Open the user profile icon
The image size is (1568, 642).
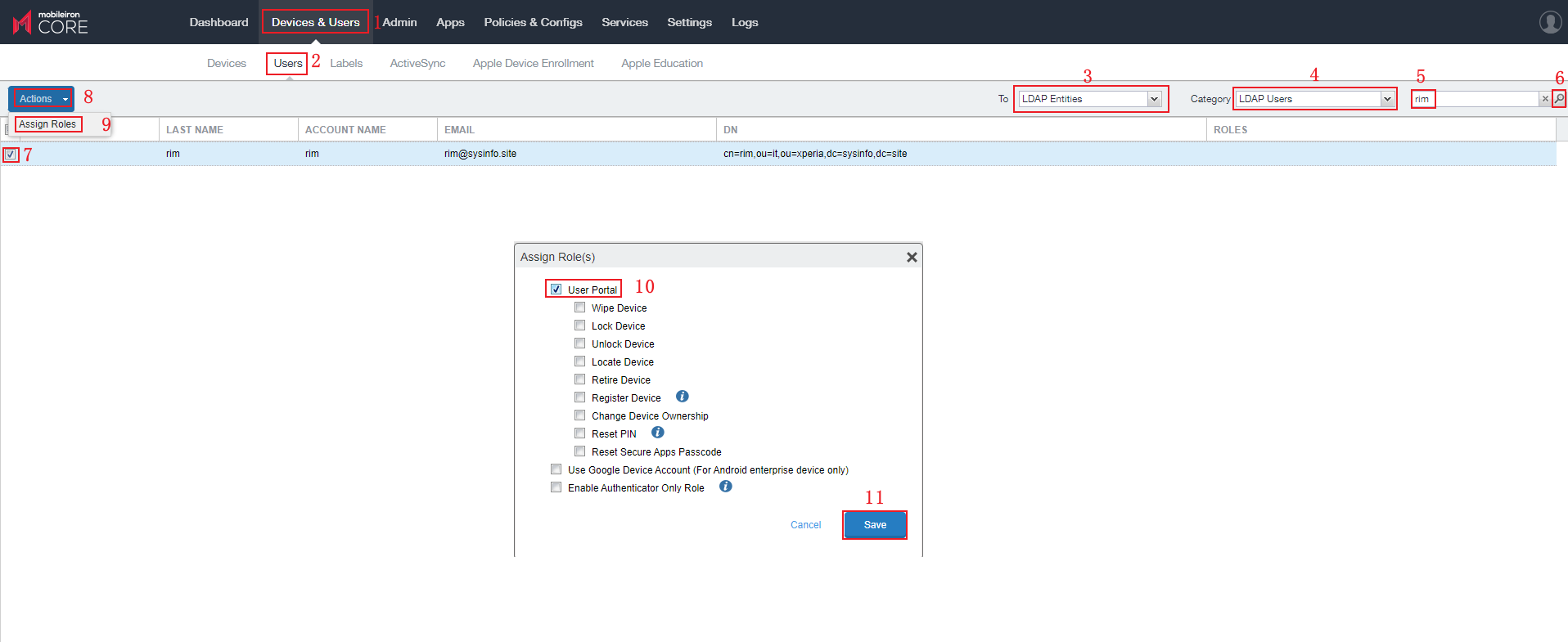(1550, 22)
